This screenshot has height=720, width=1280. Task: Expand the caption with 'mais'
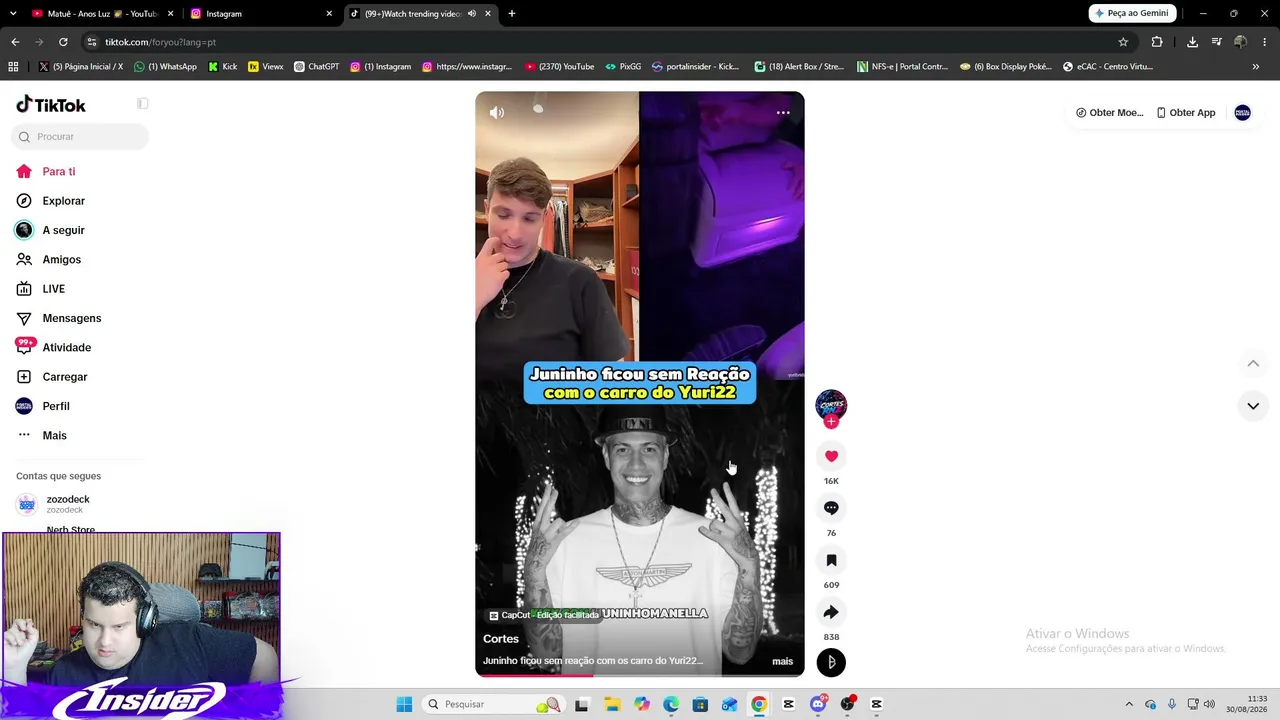point(782,661)
